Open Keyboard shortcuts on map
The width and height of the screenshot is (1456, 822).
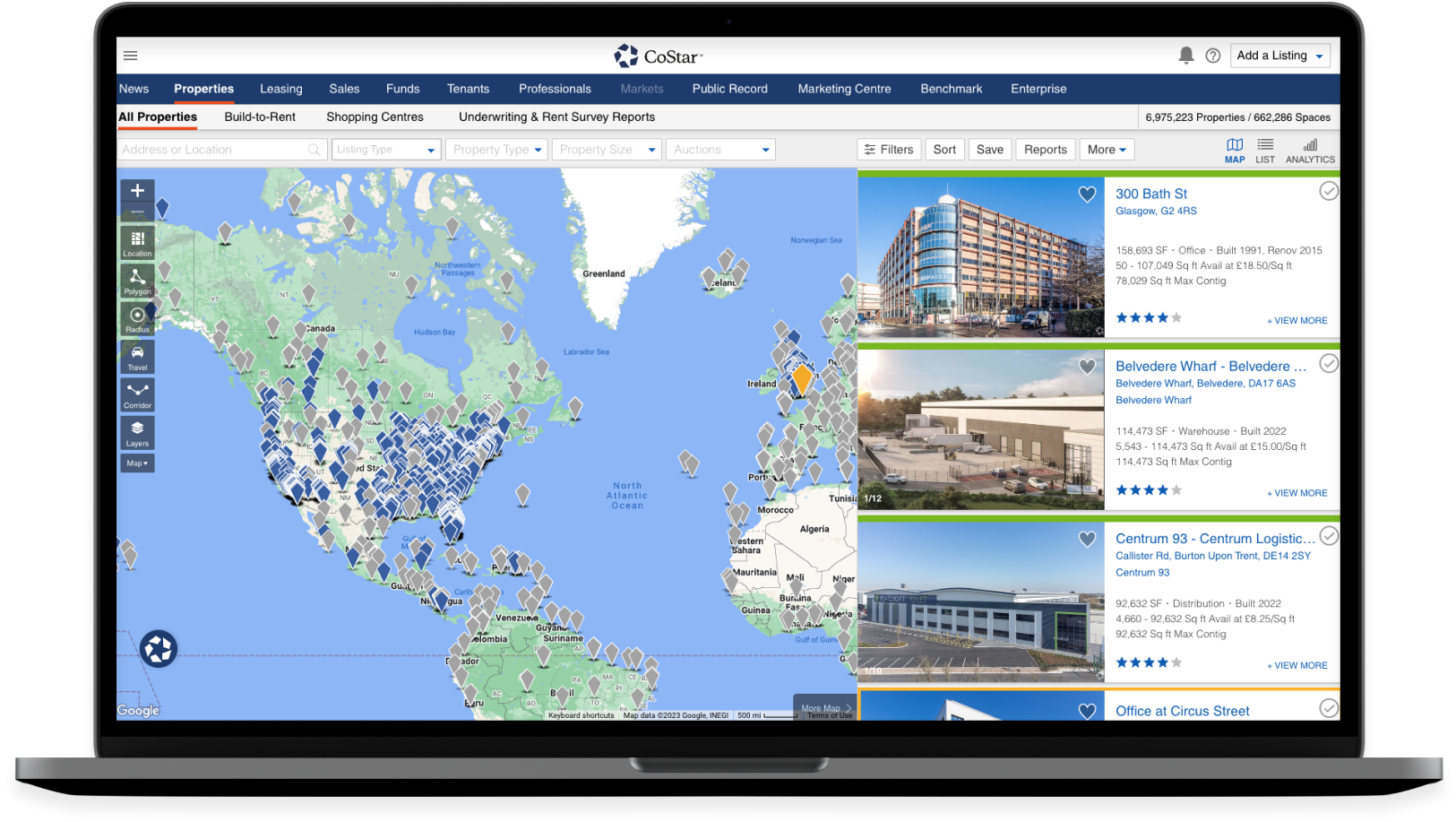[x=581, y=715]
